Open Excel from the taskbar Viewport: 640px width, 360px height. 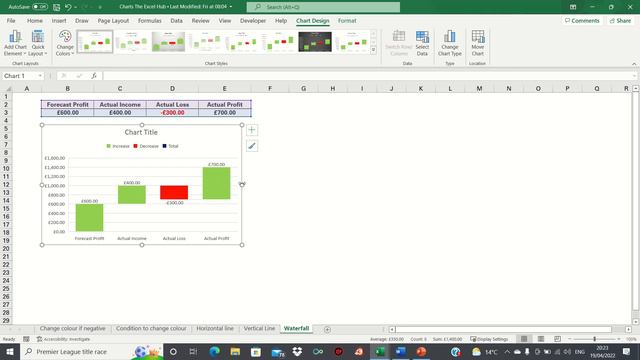380,352
